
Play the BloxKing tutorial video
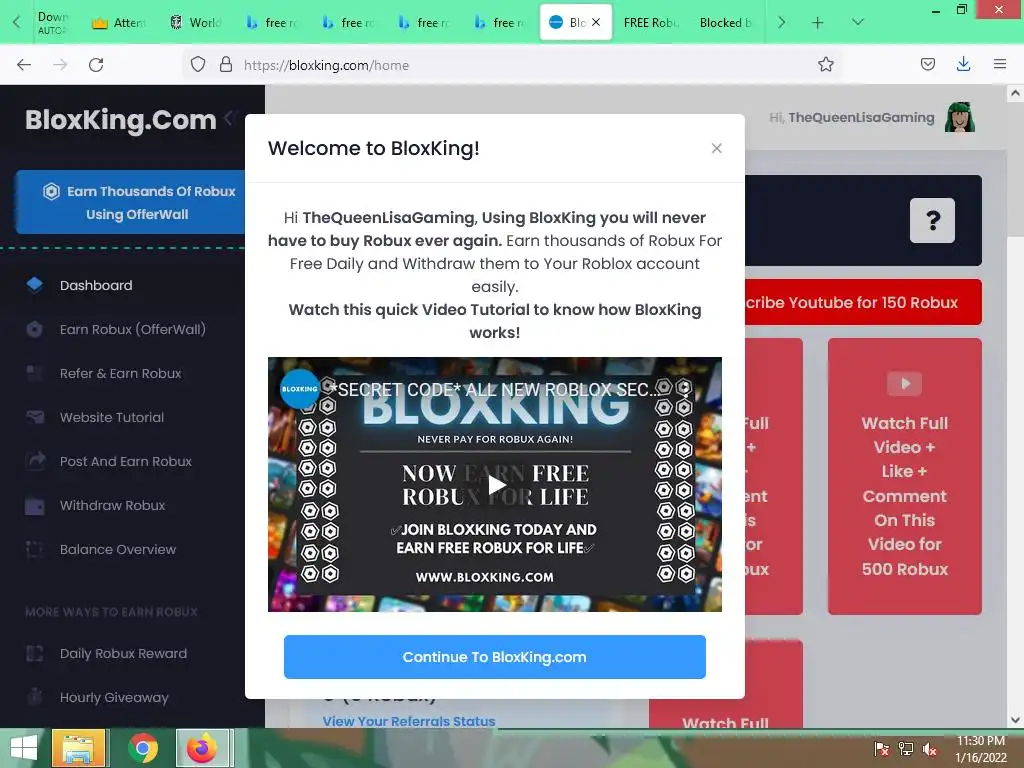pos(496,485)
